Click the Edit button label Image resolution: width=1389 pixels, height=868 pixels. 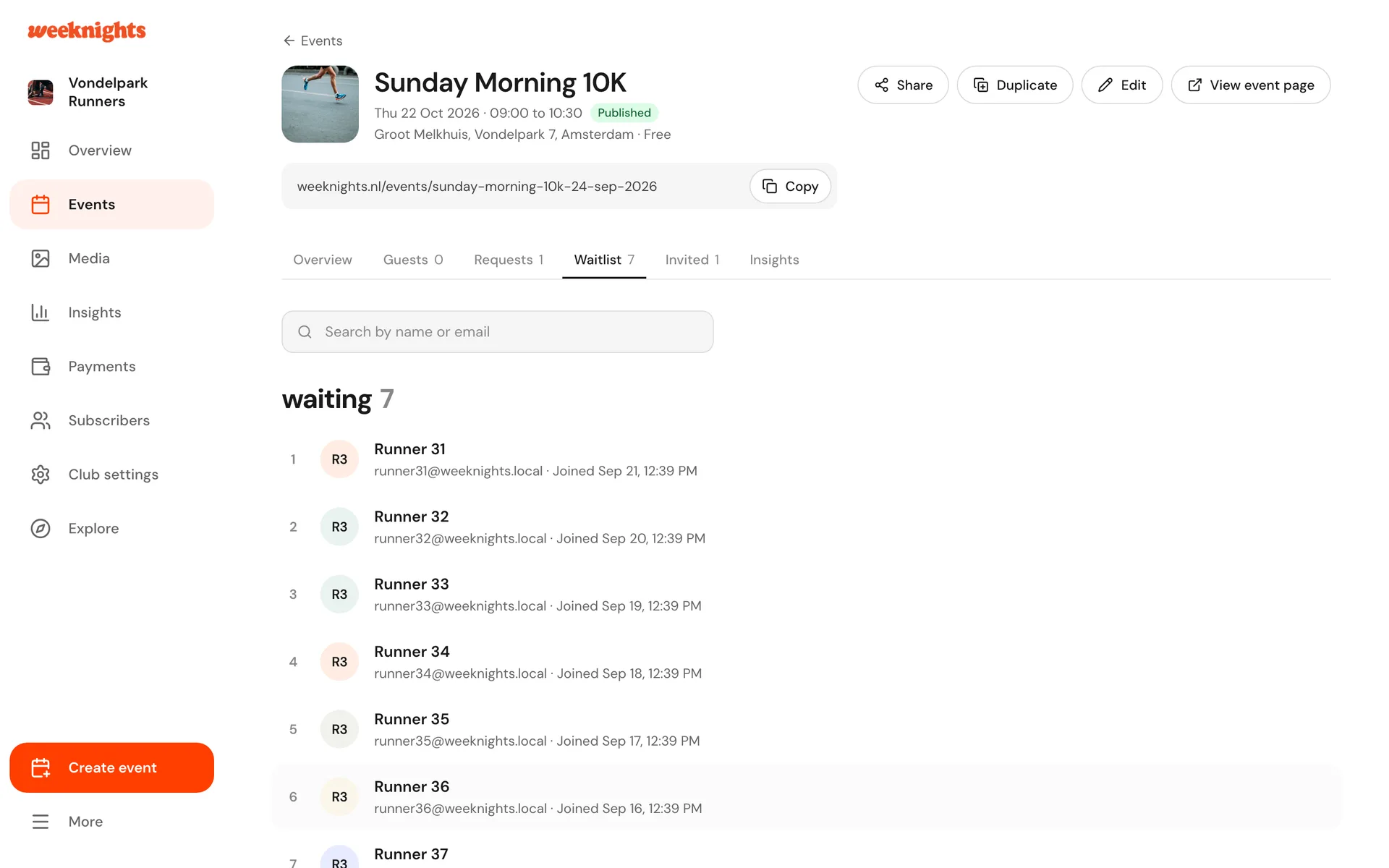(1133, 85)
